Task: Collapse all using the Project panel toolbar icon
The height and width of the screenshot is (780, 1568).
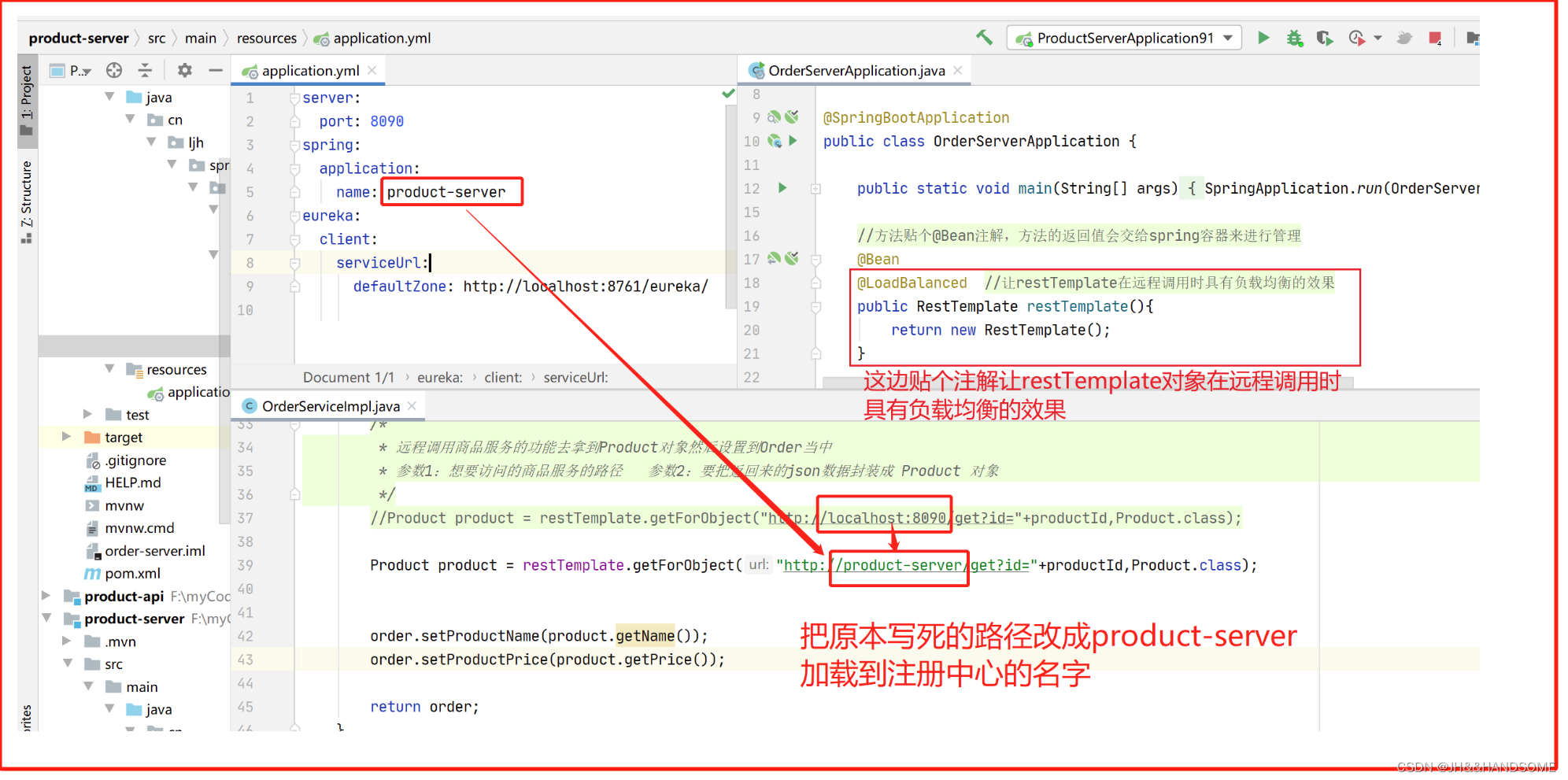Action: coord(145,70)
